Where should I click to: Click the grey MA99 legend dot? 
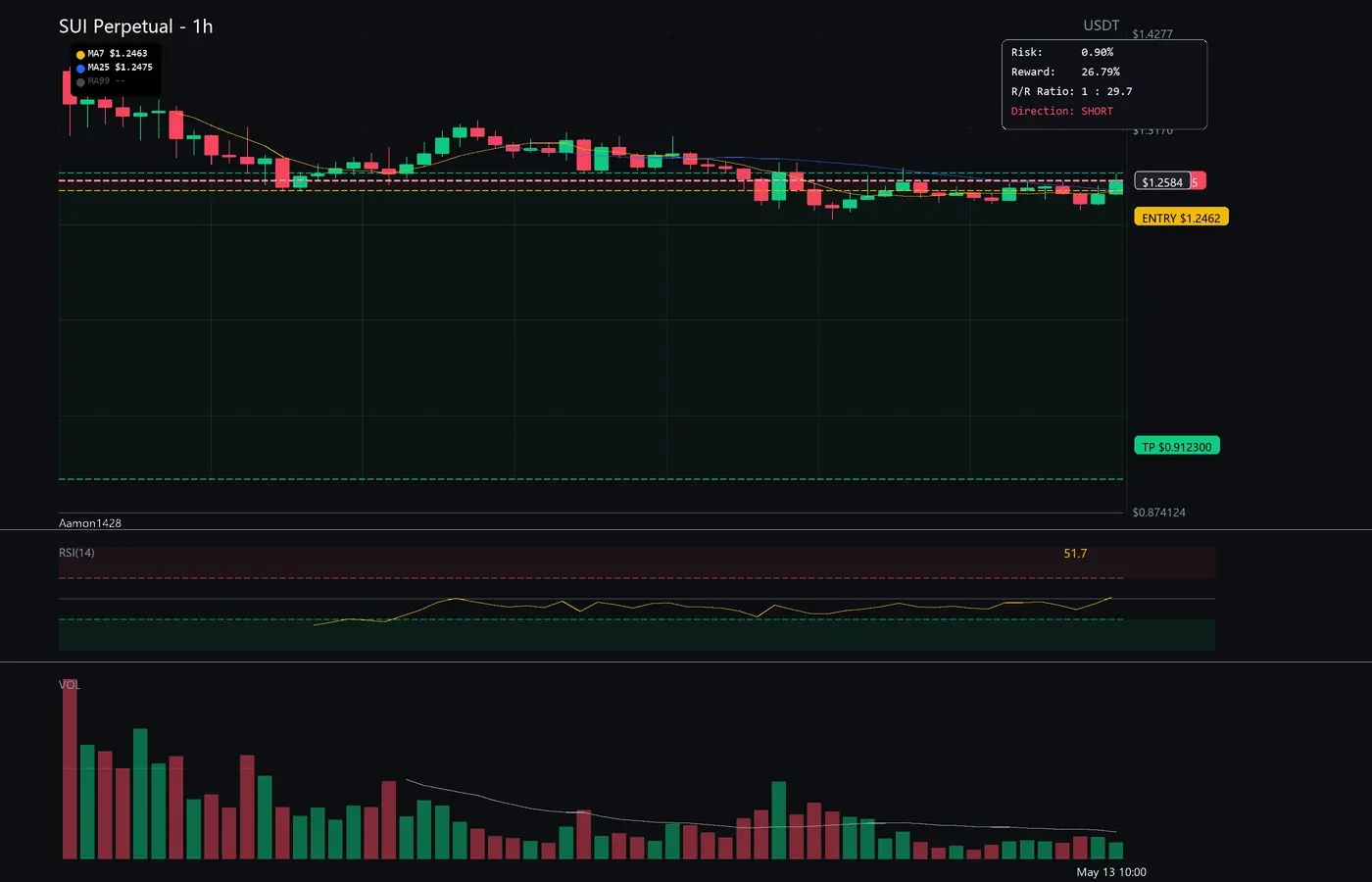(x=80, y=82)
